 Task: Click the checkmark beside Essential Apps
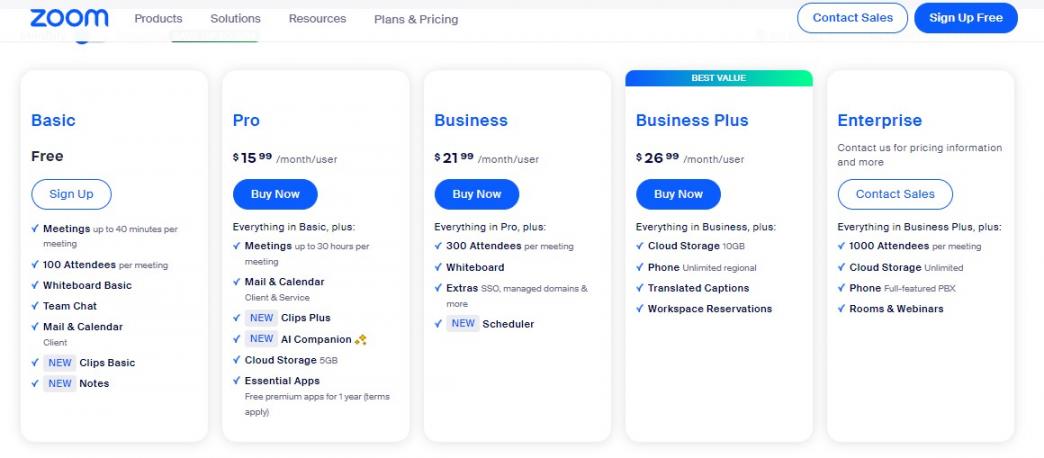coord(237,381)
